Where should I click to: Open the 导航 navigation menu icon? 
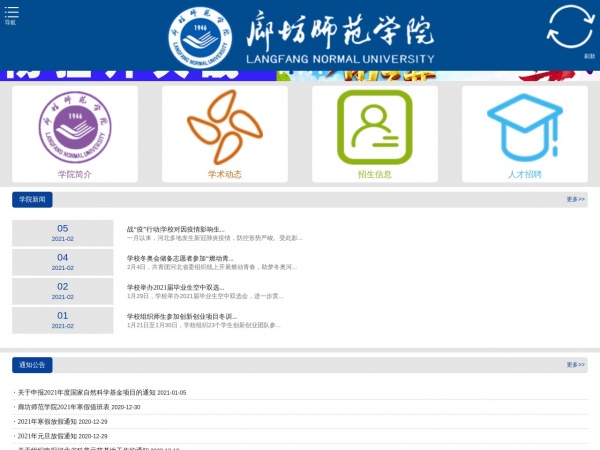tap(11, 14)
